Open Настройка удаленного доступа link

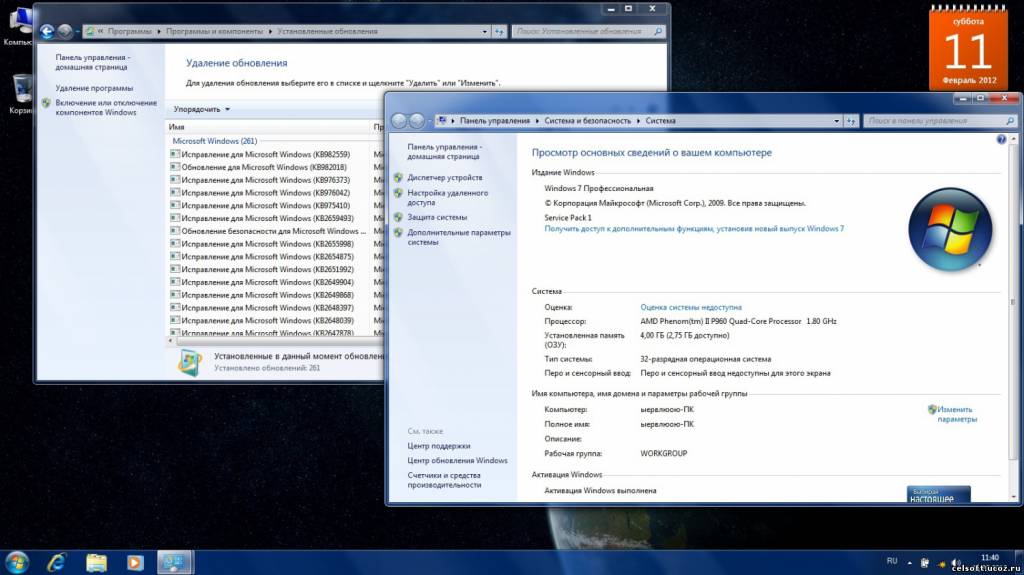click(x=447, y=197)
